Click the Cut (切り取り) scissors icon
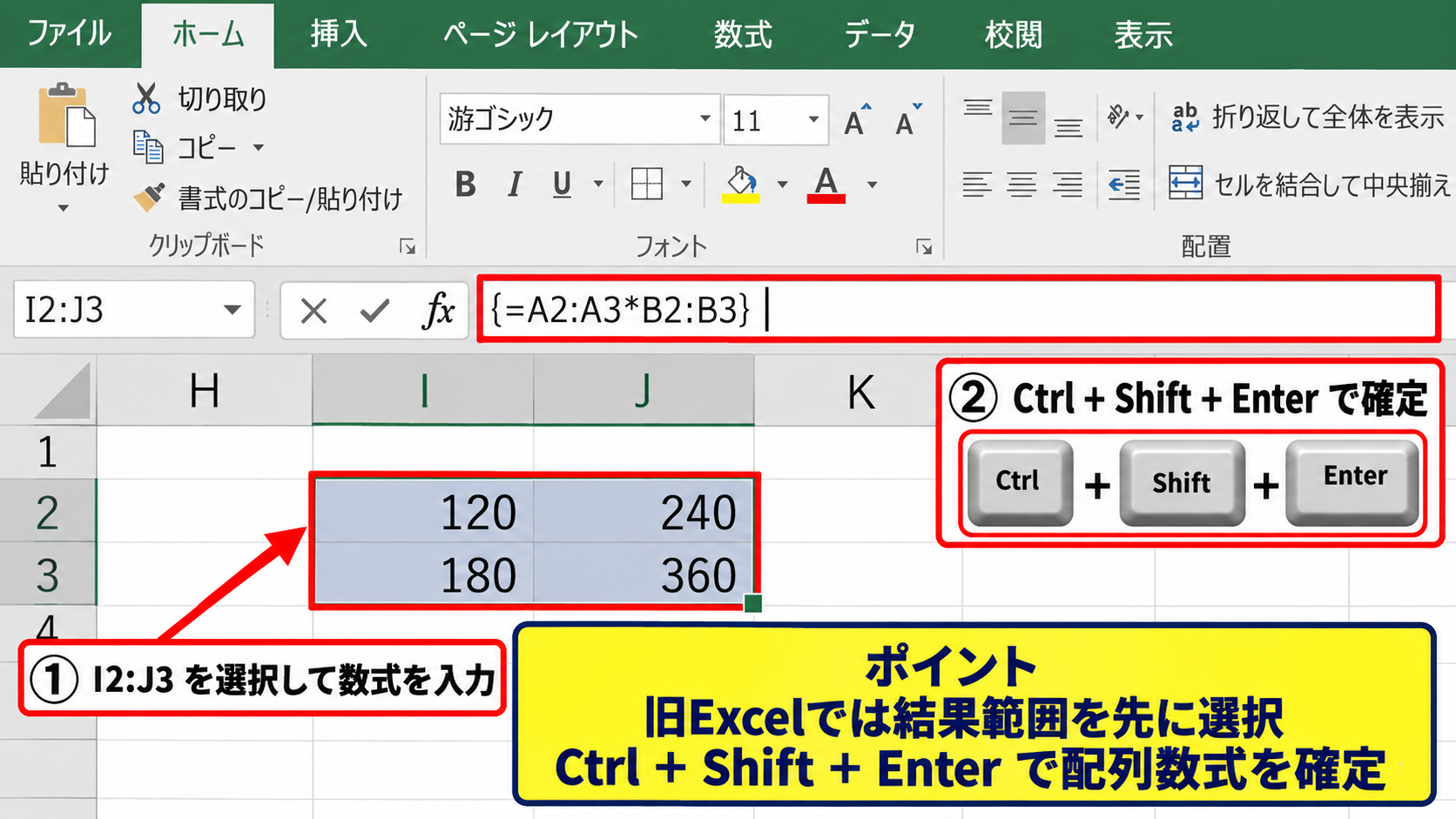The width and height of the screenshot is (1456, 819). point(146,98)
